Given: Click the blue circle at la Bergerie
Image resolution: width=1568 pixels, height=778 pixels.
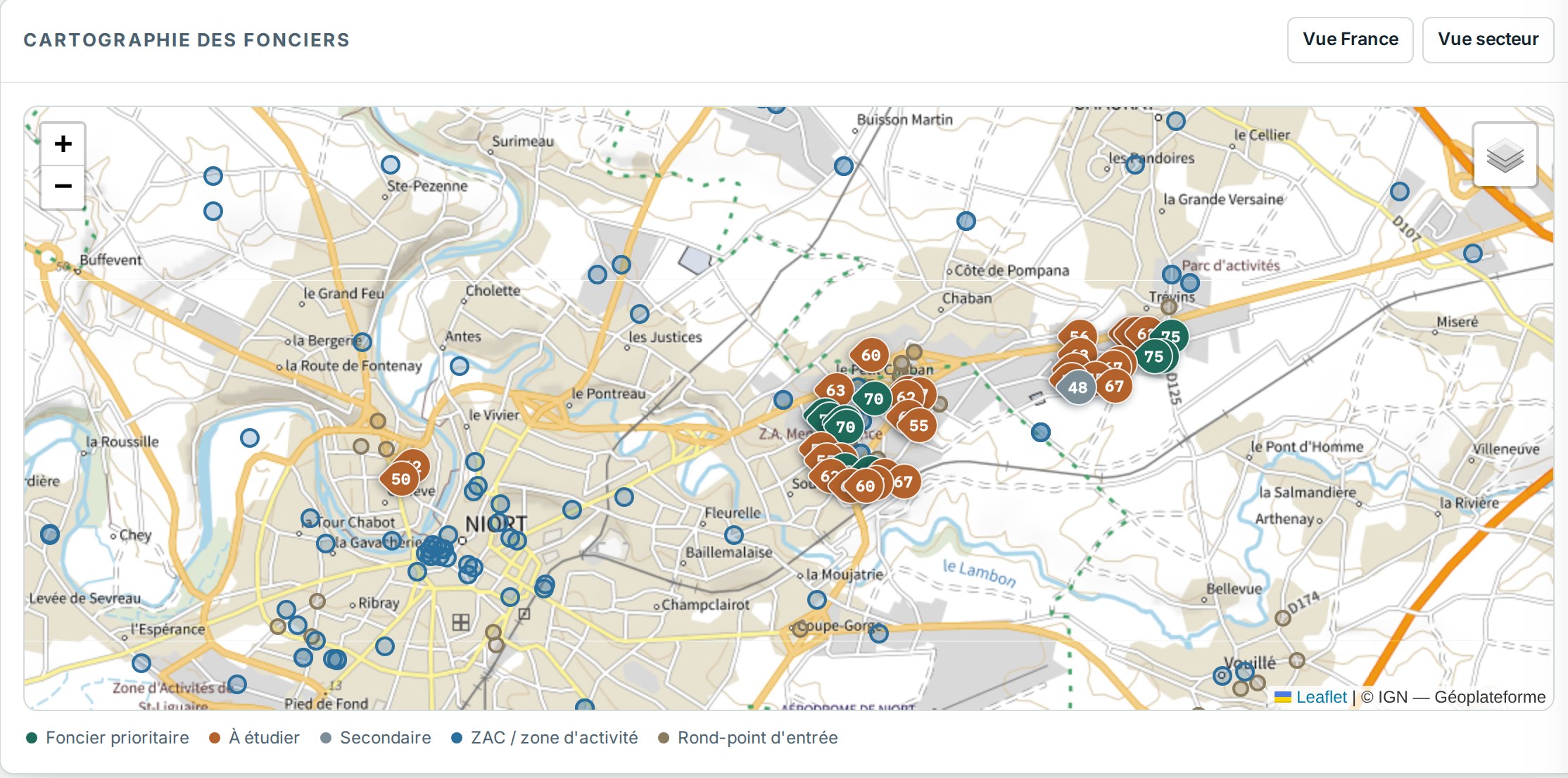Looking at the screenshot, I should tap(362, 342).
